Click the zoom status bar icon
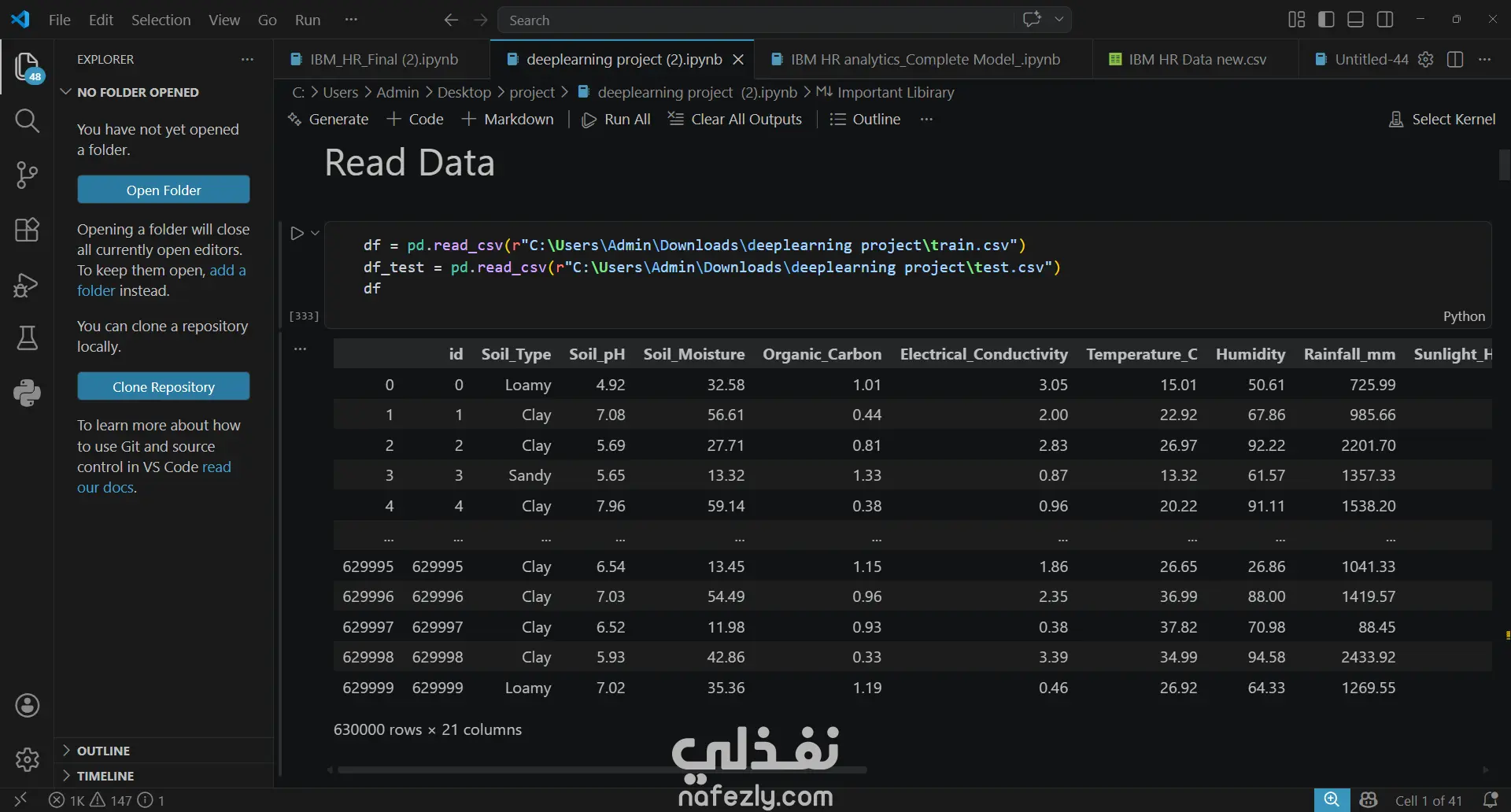 click(1332, 800)
